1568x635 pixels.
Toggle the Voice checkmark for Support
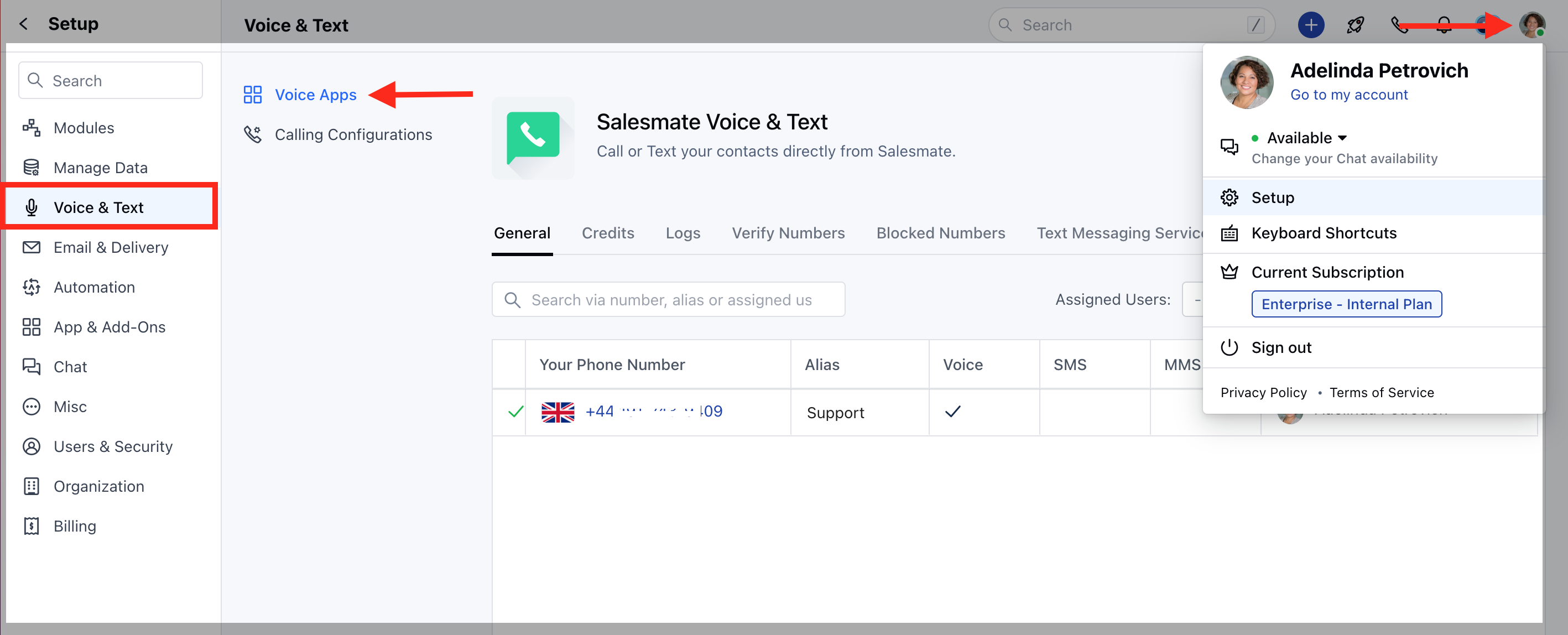[952, 412]
